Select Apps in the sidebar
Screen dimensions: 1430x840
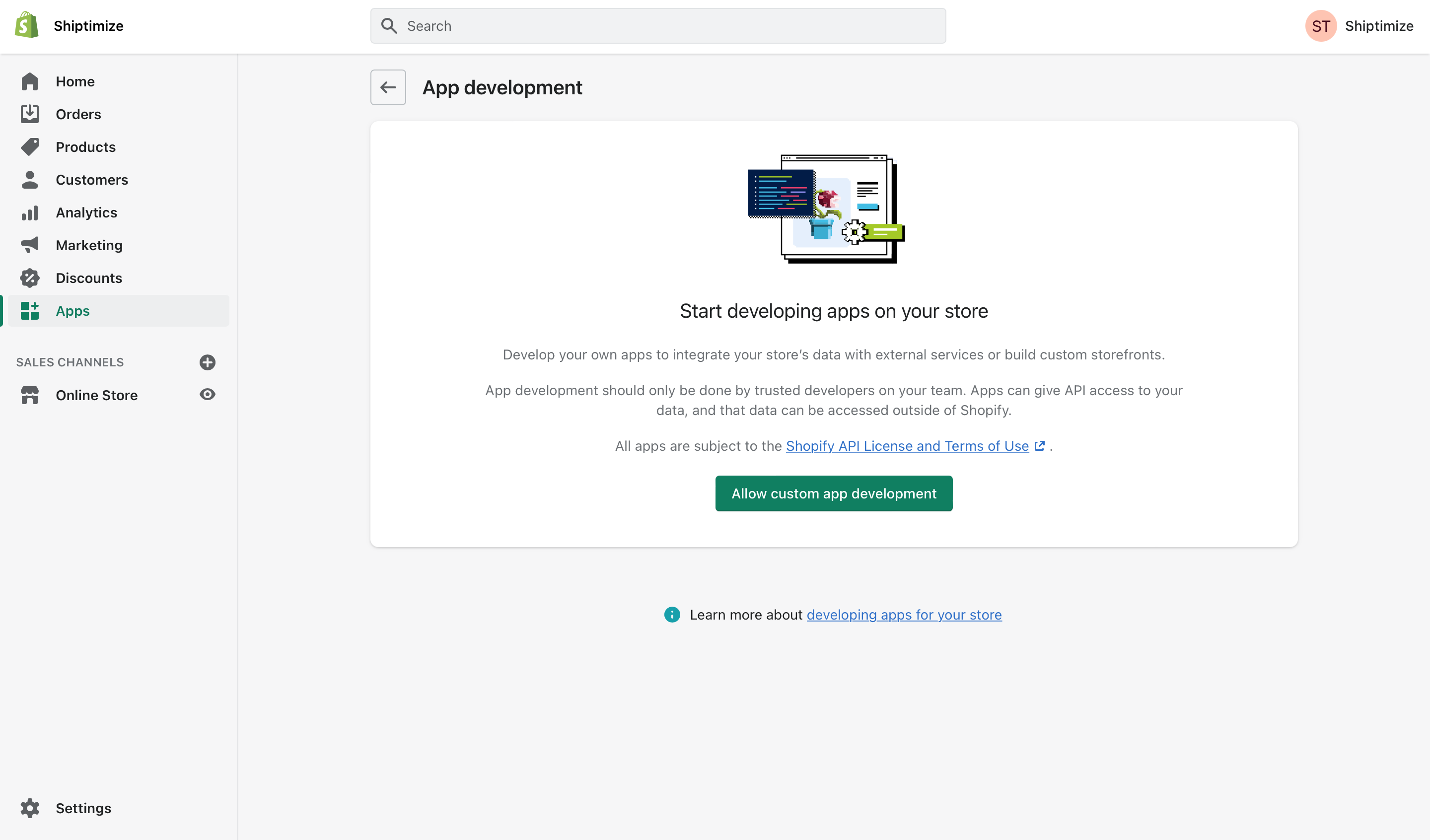(x=118, y=311)
